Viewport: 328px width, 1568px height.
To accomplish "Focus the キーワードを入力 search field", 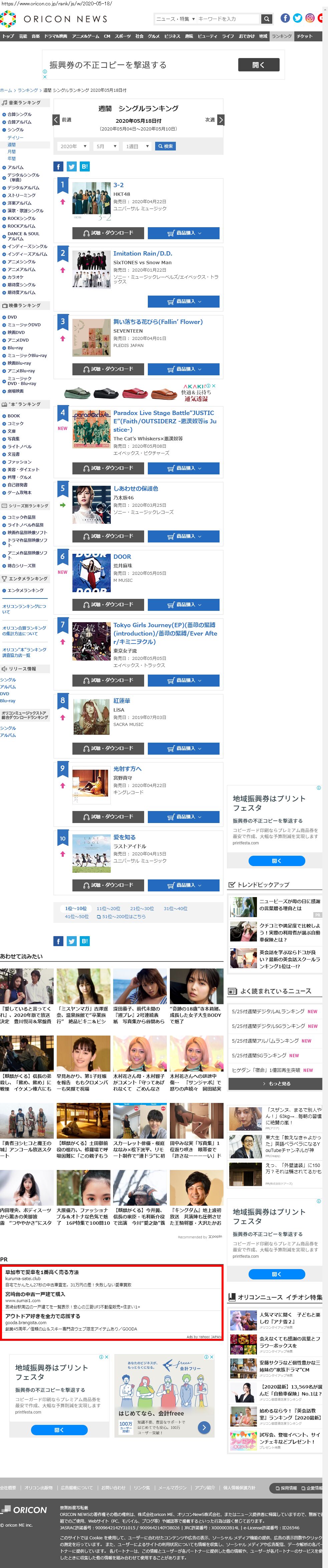I will [229, 19].
